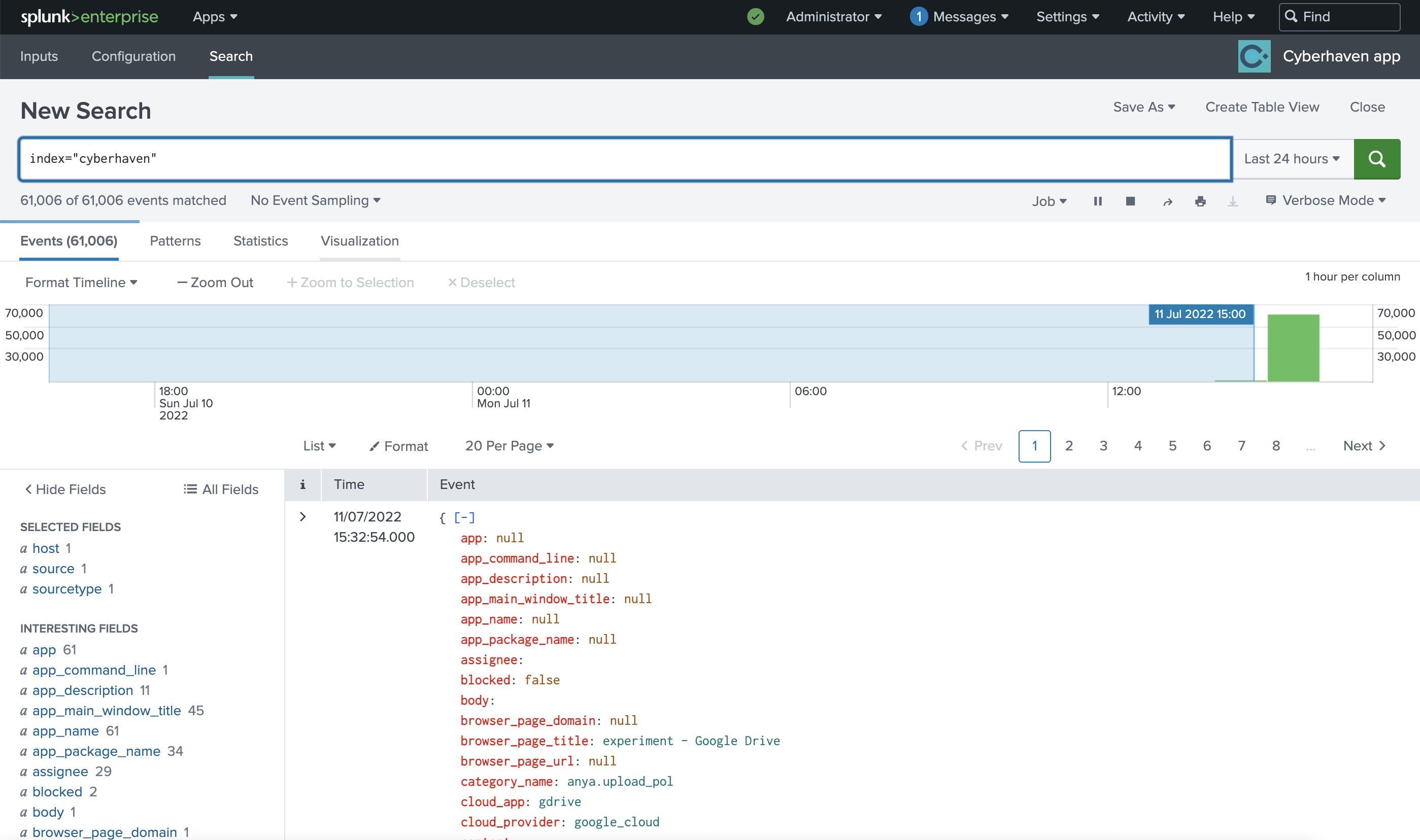Click Zoom to Selection
Screen dimensions: 1420x840
[x=351, y=283]
